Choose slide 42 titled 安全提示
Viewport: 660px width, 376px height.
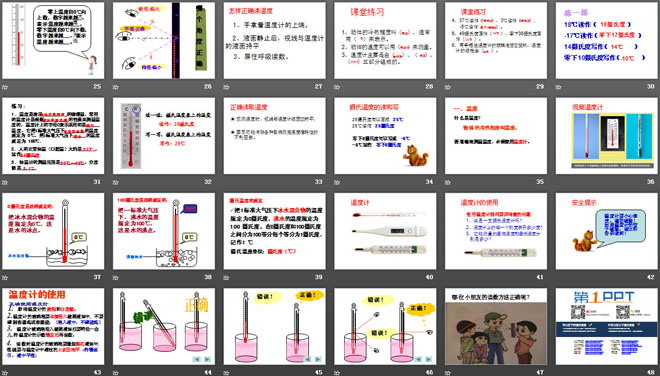click(x=607, y=231)
